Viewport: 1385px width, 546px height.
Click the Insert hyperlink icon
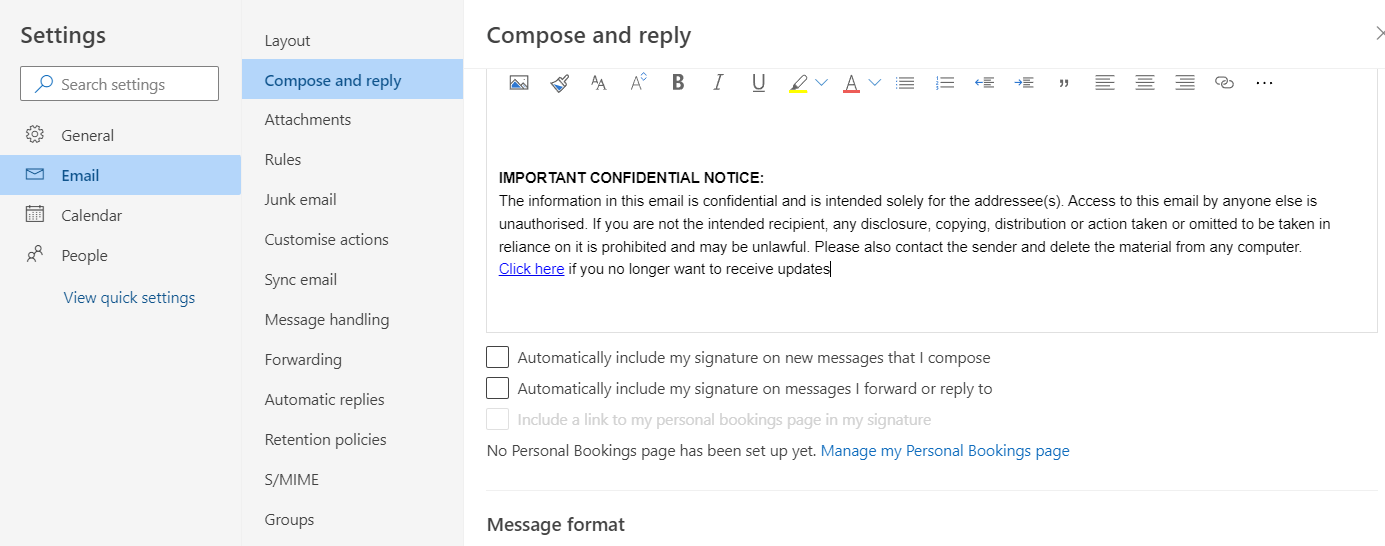[x=1224, y=83]
